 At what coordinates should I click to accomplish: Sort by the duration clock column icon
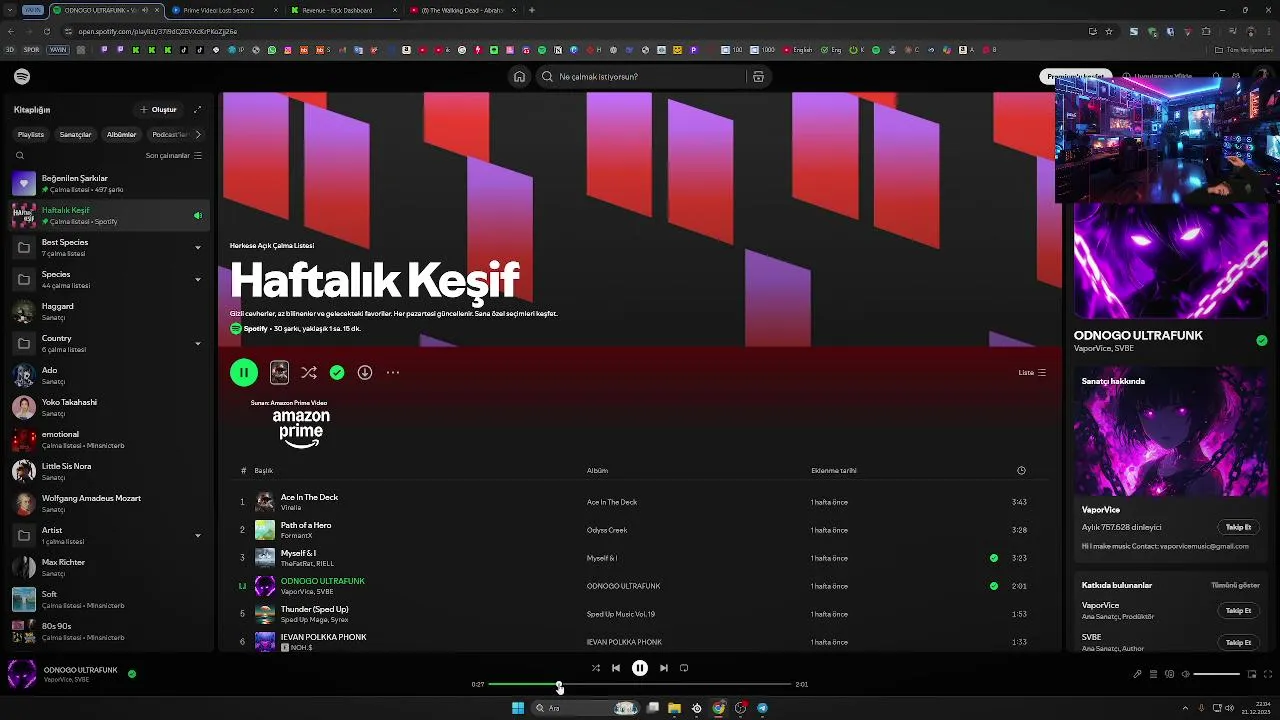pyautogui.click(x=1021, y=470)
